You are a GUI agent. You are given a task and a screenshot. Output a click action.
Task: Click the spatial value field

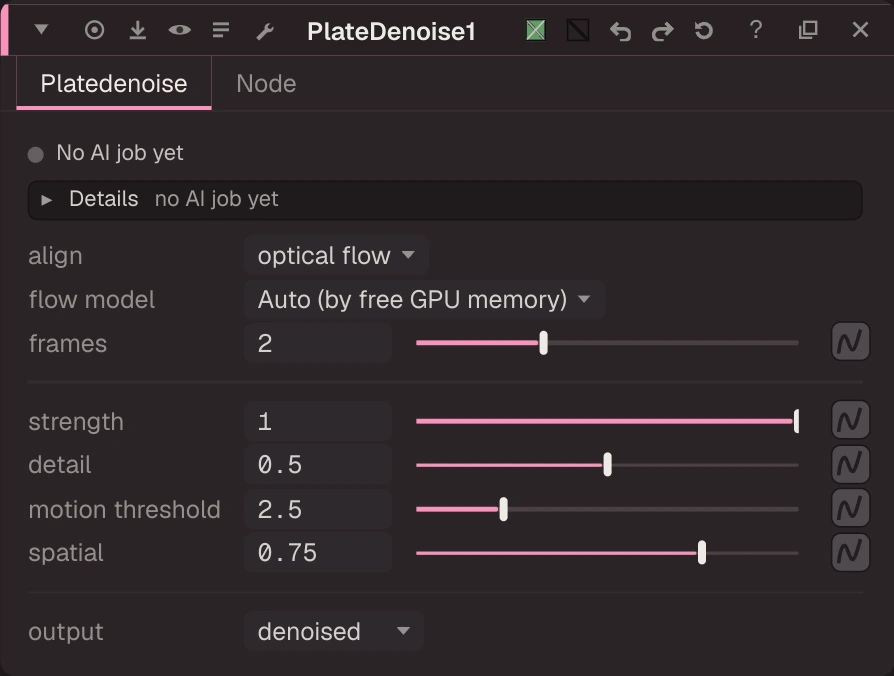pyautogui.click(x=318, y=553)
